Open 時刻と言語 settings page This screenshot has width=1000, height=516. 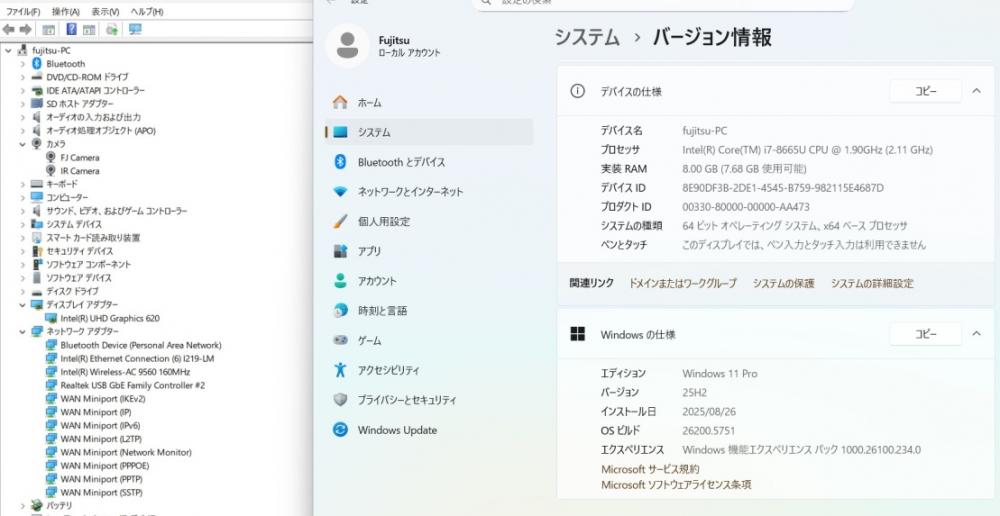(x=429, y=311)
